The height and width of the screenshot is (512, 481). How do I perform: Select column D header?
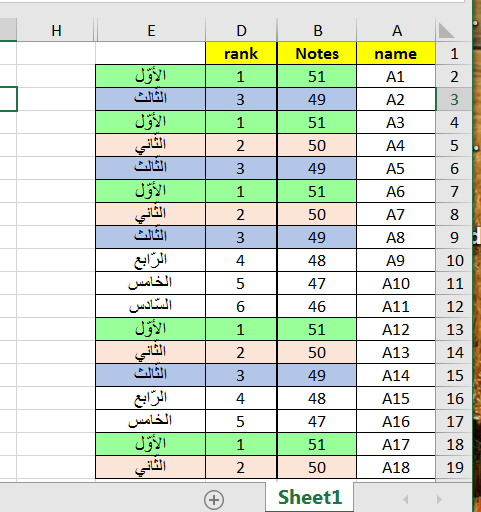point(241,30)
